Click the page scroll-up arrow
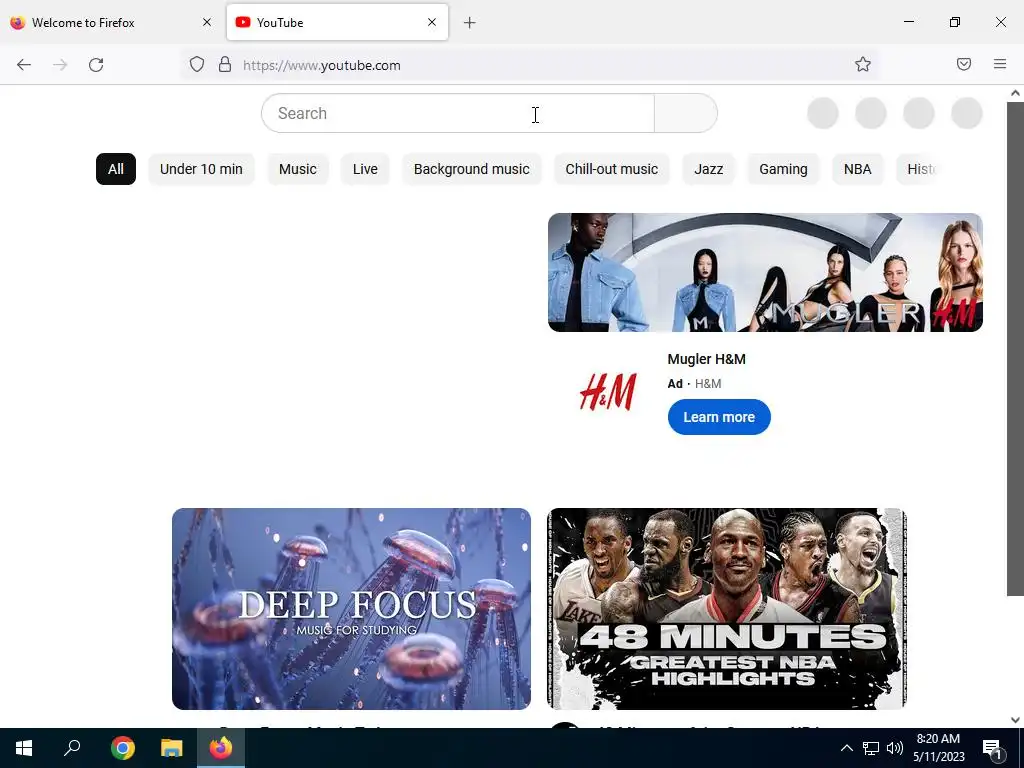This screenshot has width=1024, height=768. [x=1015, y=93]
